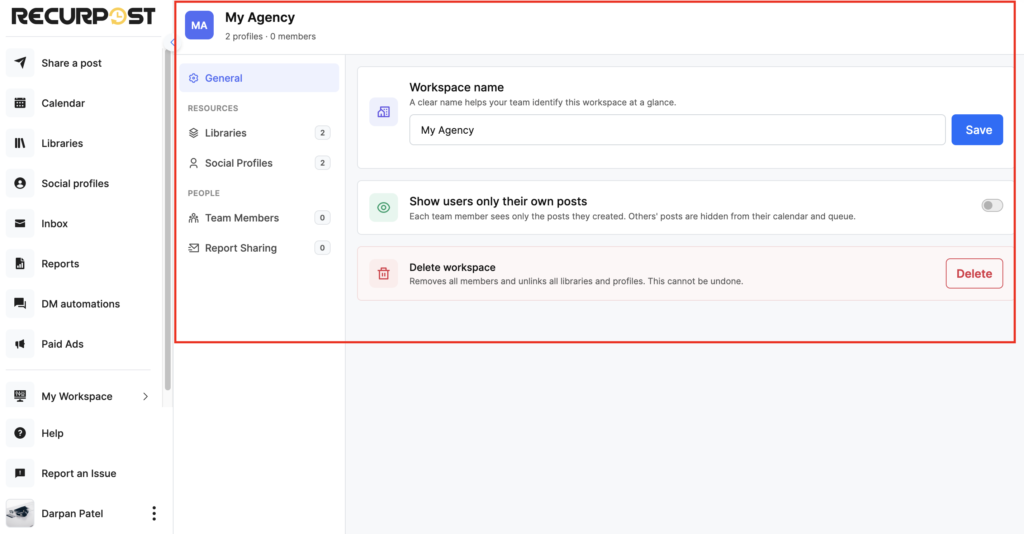Screen dimensions: 1024x534
Task: Click Darpan Patel profile picture
Action: (x=20, y=514)
